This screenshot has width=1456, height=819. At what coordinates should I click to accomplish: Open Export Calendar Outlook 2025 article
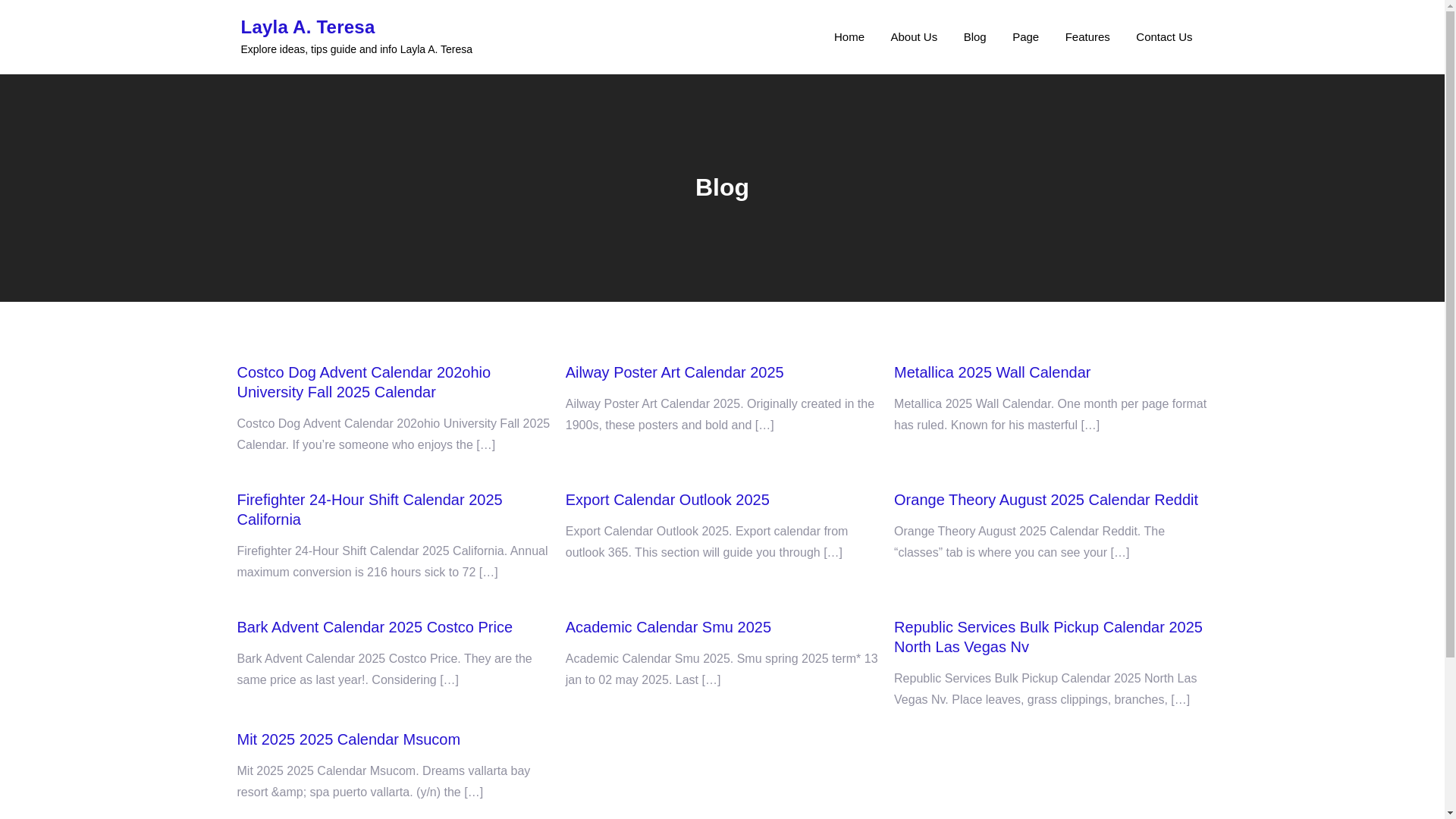[667, 500]
